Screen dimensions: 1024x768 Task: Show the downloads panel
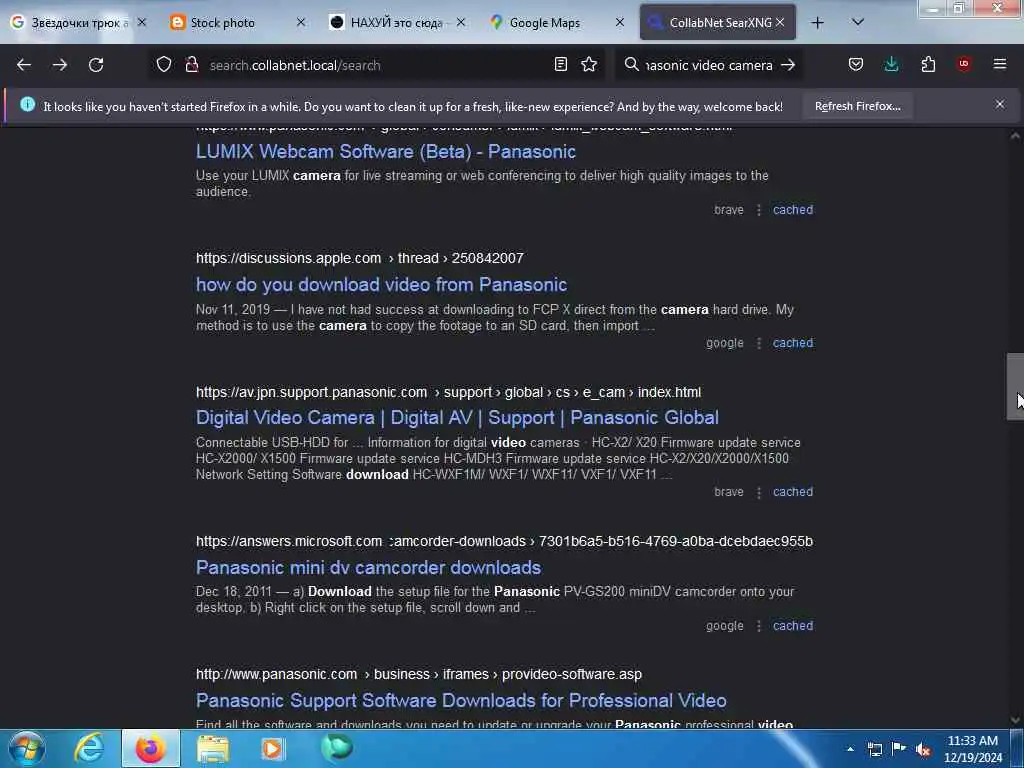point(891,65)
